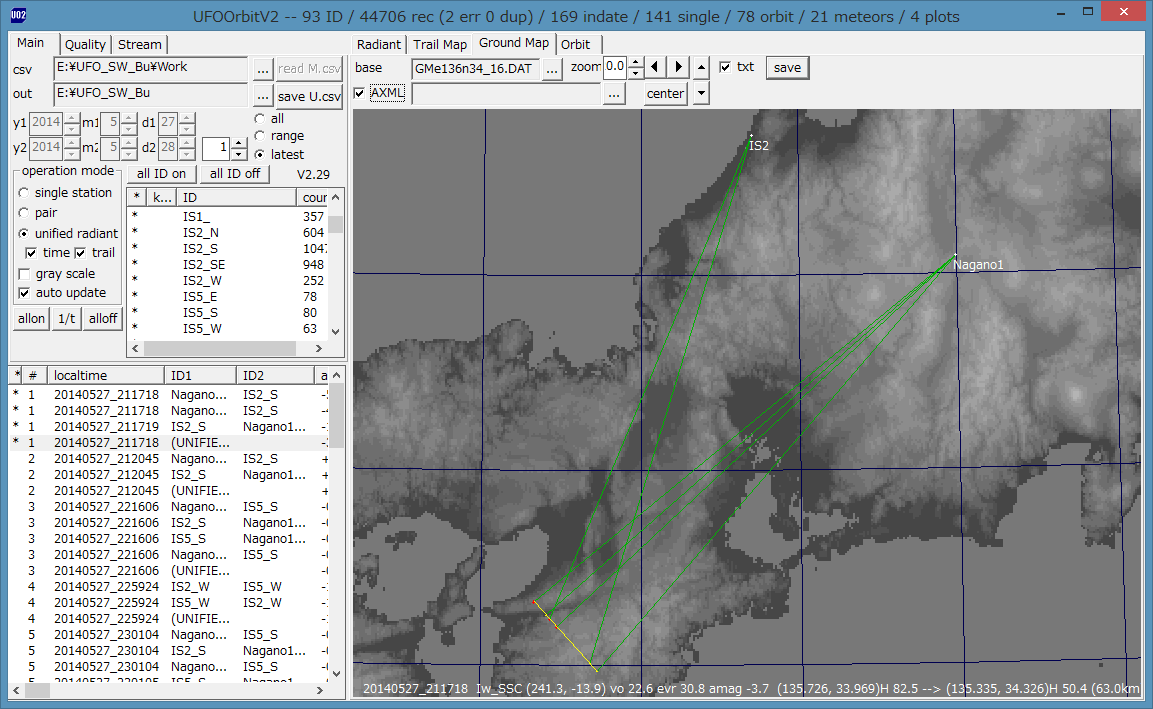Uncheck the AXML checkbox
Viewport: 1153px width, 709px height.
(360, 93)
